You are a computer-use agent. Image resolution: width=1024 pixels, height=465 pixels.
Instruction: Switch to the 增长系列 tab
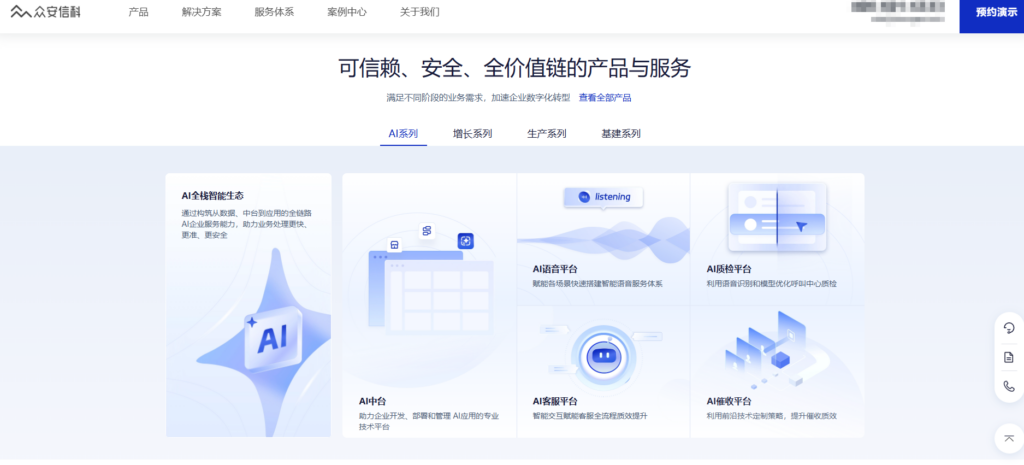472,134
